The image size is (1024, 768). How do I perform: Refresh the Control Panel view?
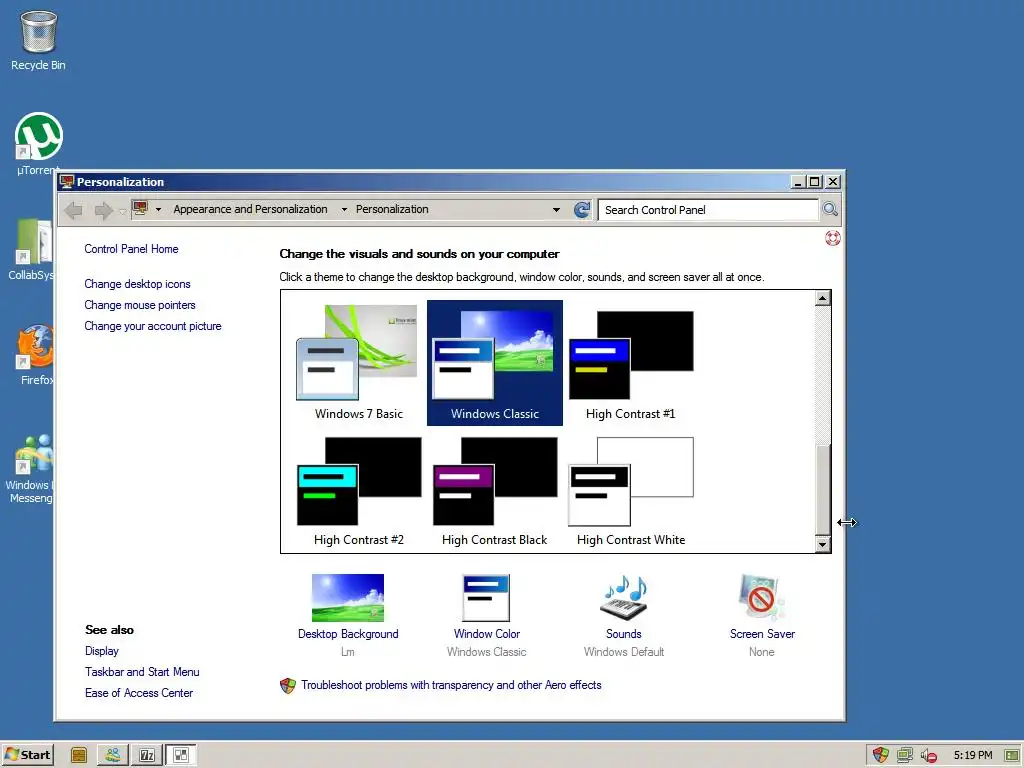point(581,210)
